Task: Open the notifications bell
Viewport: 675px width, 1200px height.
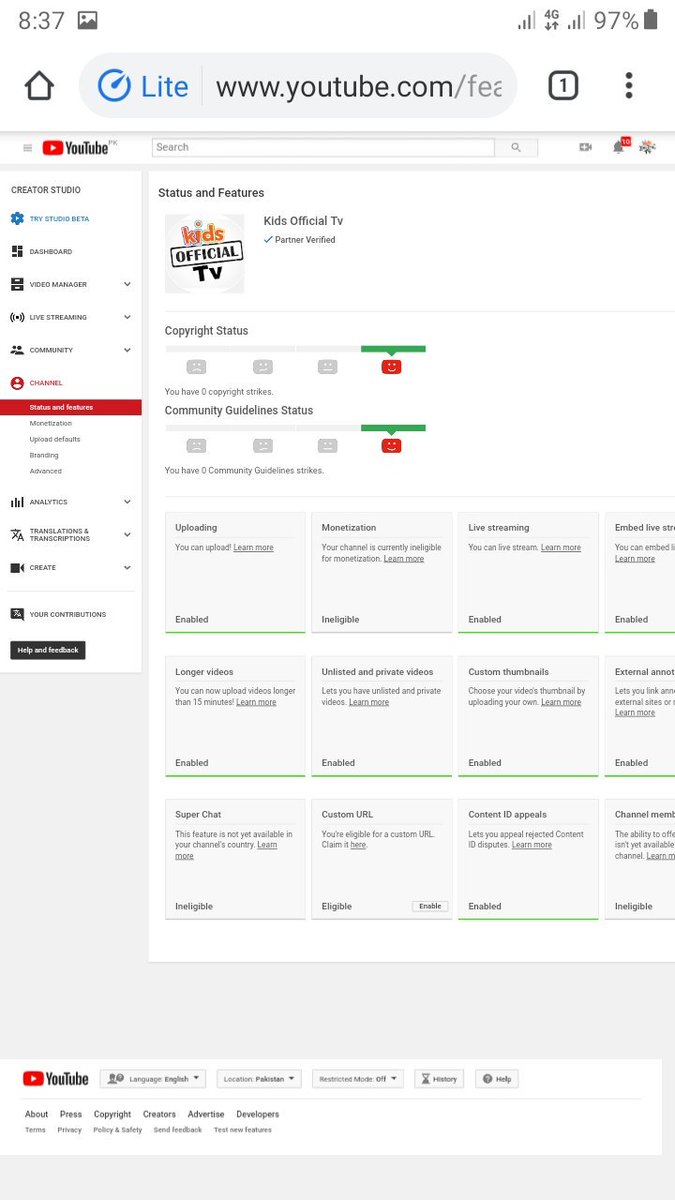Action: (619, 148)
